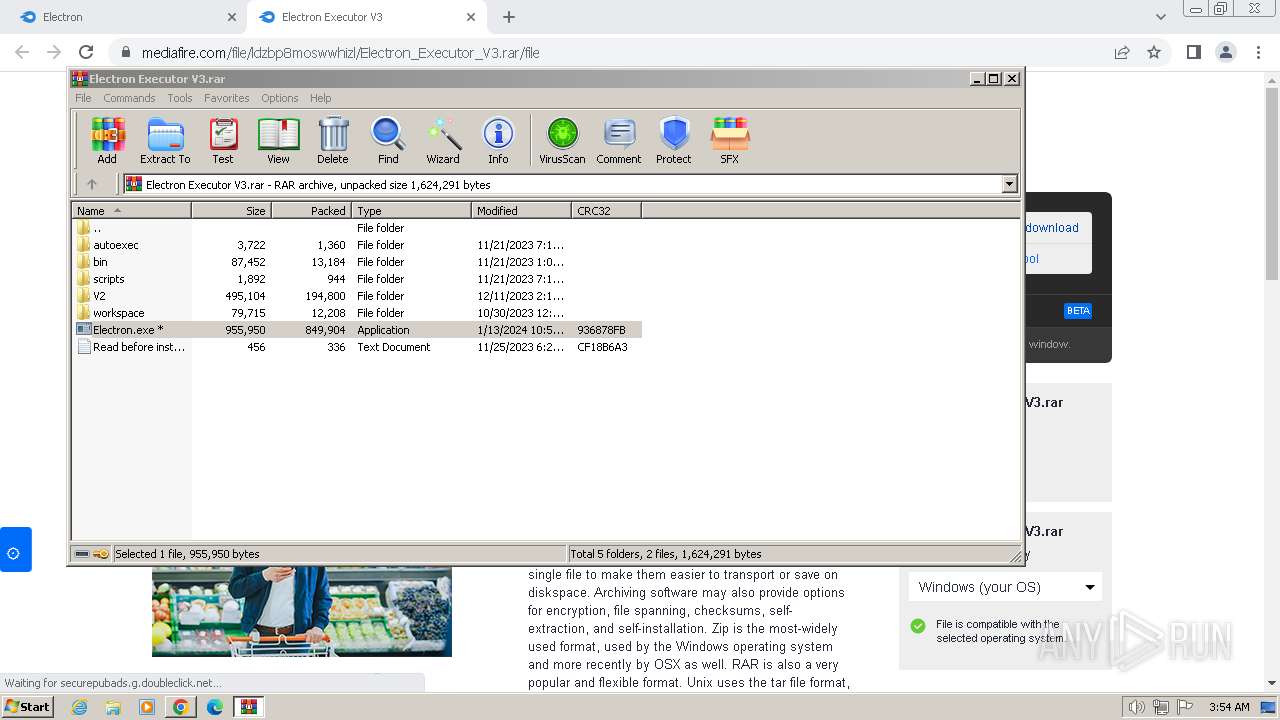The width and height of the screenshot is (1280, 720).
Task: Open the tab search chevron
Action: [1160, 17]
